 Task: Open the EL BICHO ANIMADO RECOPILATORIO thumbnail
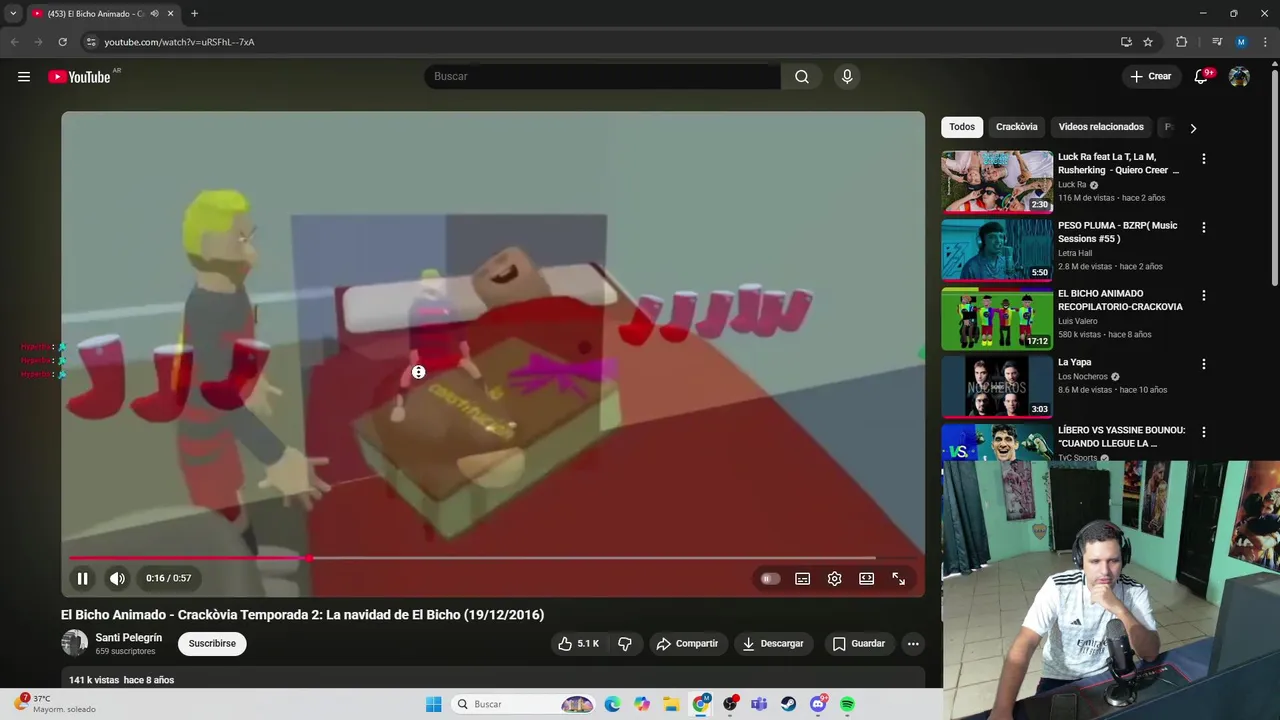[997, 318]
